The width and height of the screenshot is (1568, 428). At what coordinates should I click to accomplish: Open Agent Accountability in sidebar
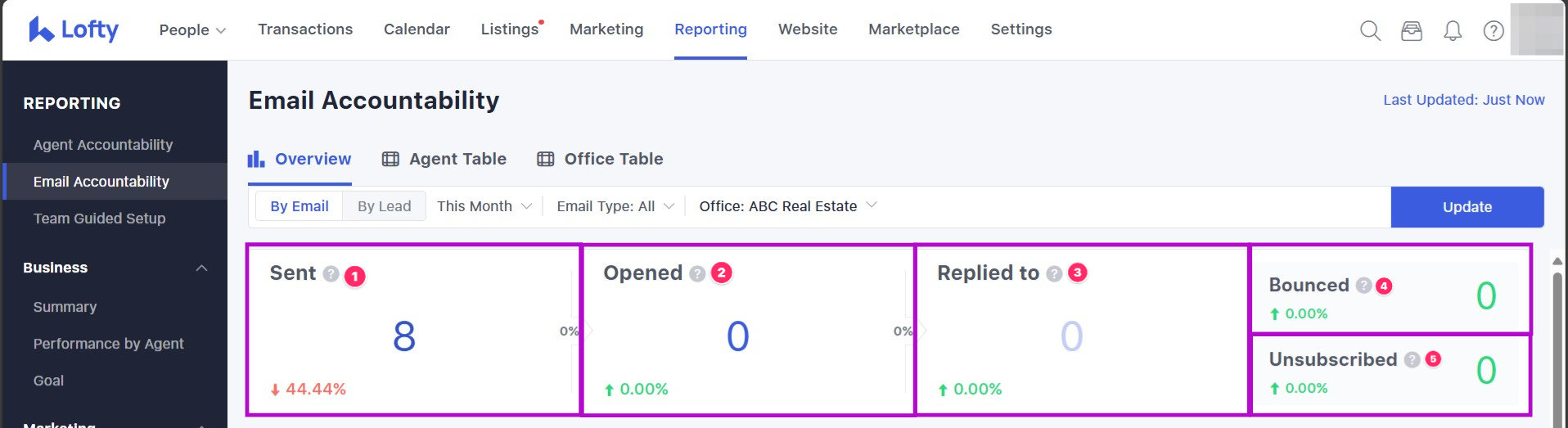(103, 145)
